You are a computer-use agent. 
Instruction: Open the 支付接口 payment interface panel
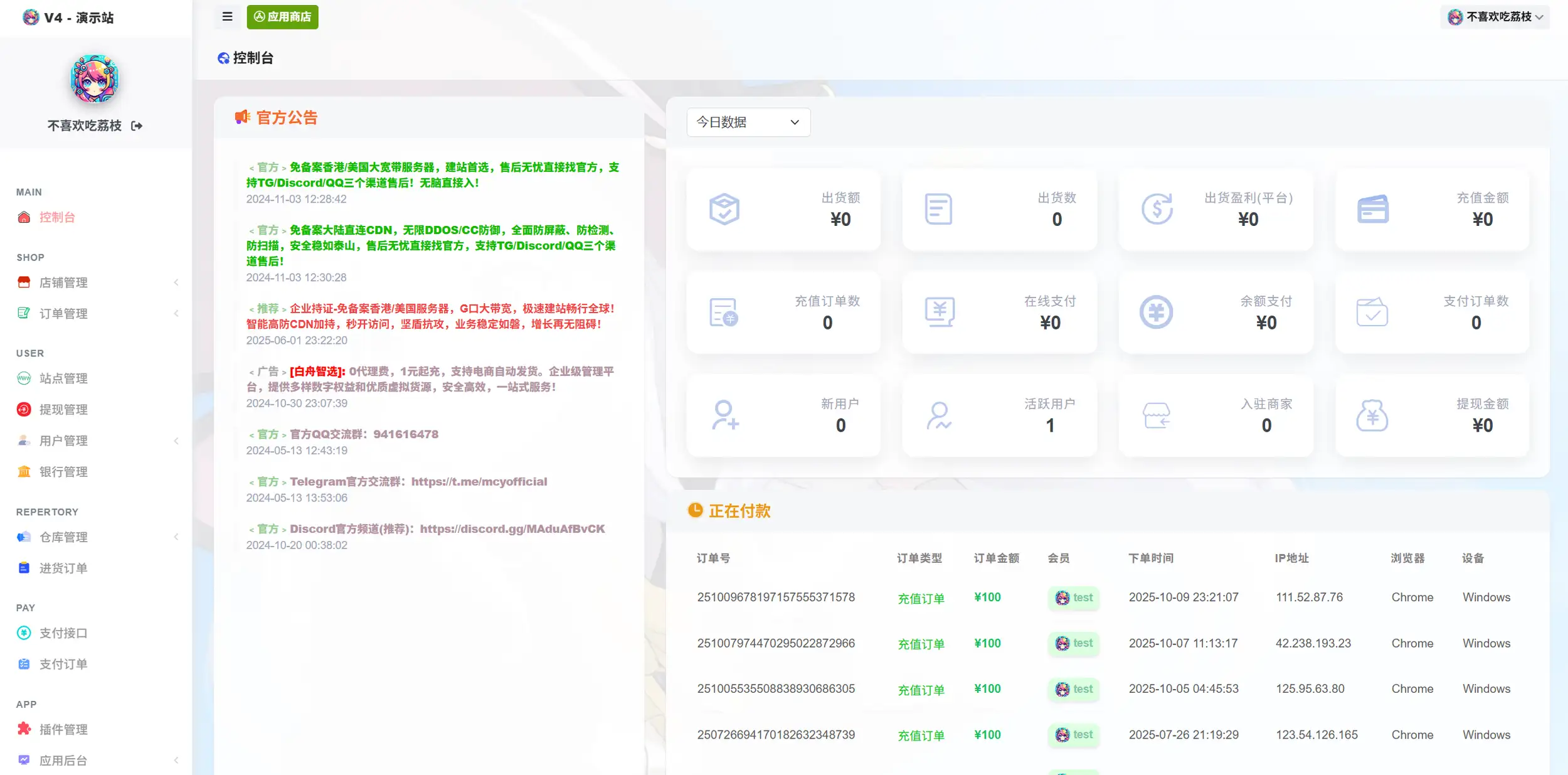pos(63,633)
